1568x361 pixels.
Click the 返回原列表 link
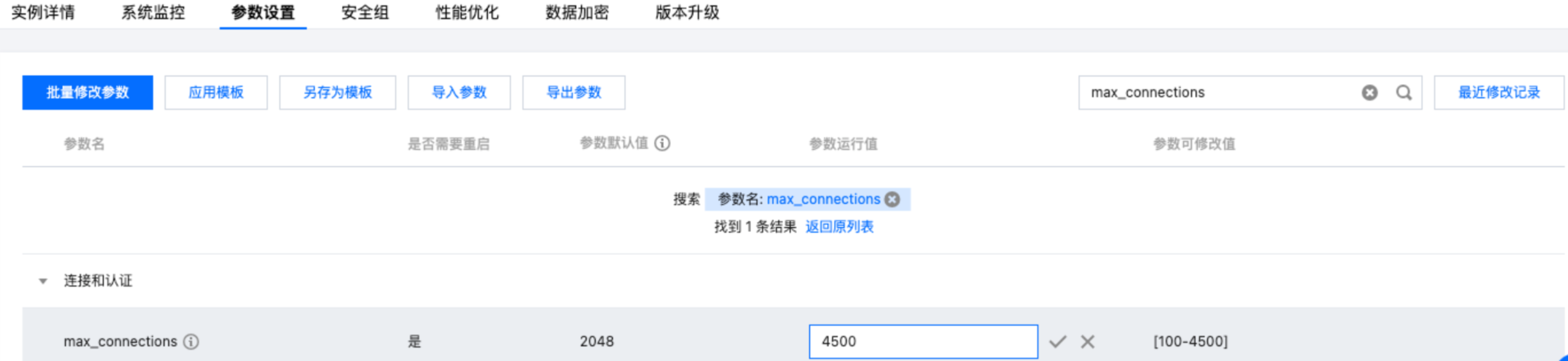click(839, 227)
